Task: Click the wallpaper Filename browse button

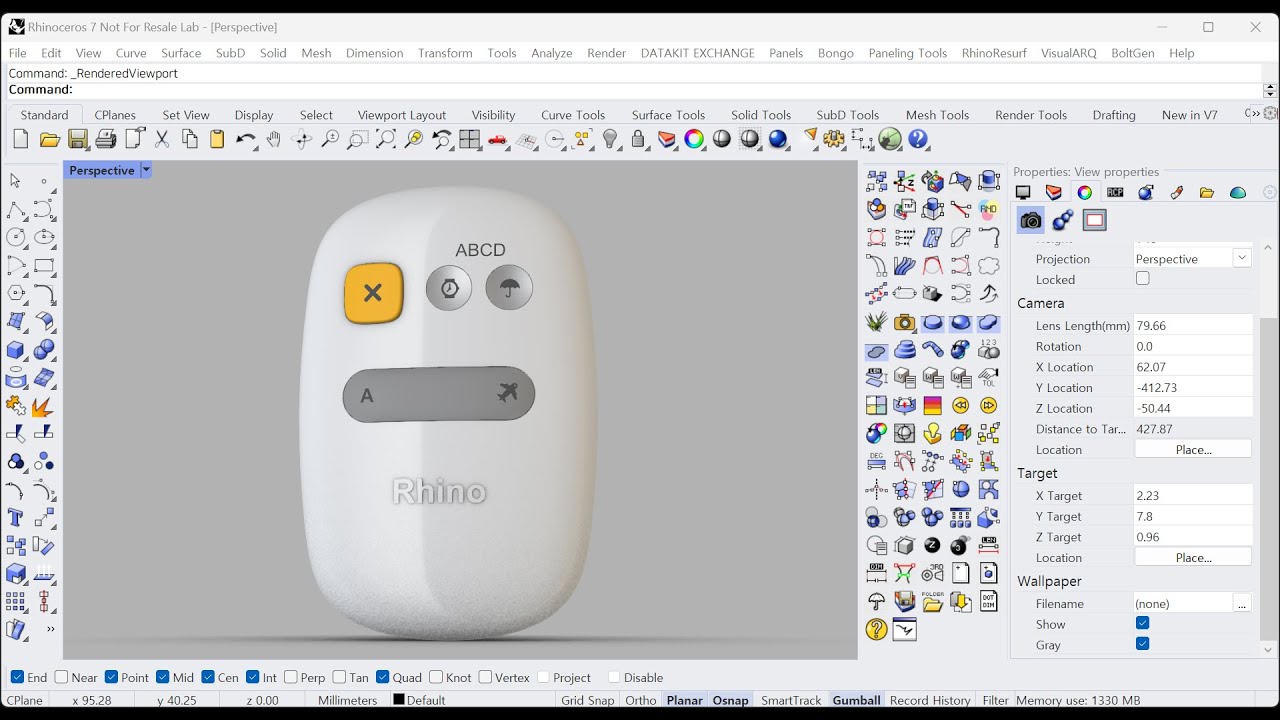Action: 1242,603
